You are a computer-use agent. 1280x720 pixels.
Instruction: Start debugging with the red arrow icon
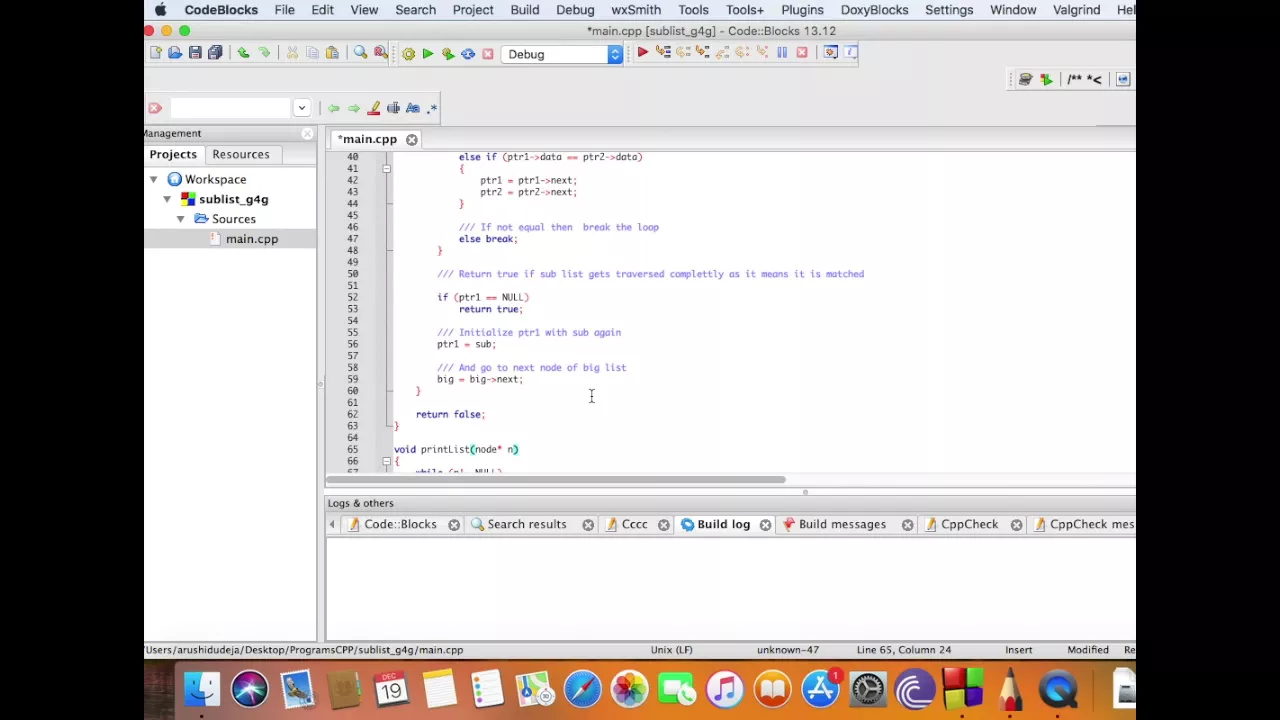[x=642, y=53]
